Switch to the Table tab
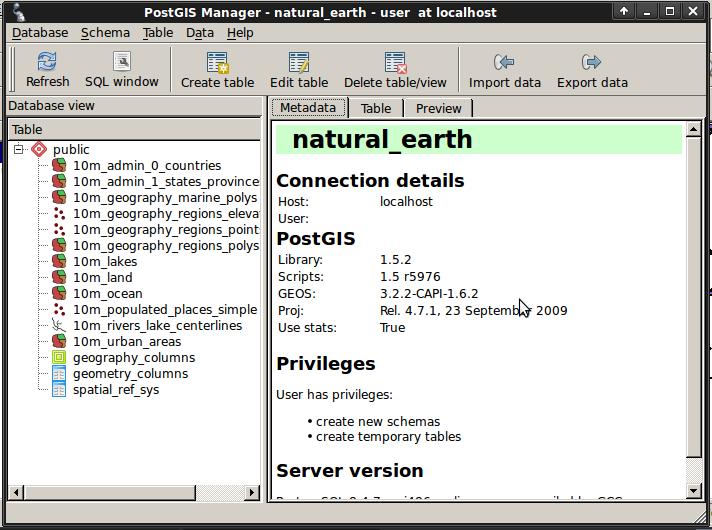712x530 pixels. tap(376, 109)
